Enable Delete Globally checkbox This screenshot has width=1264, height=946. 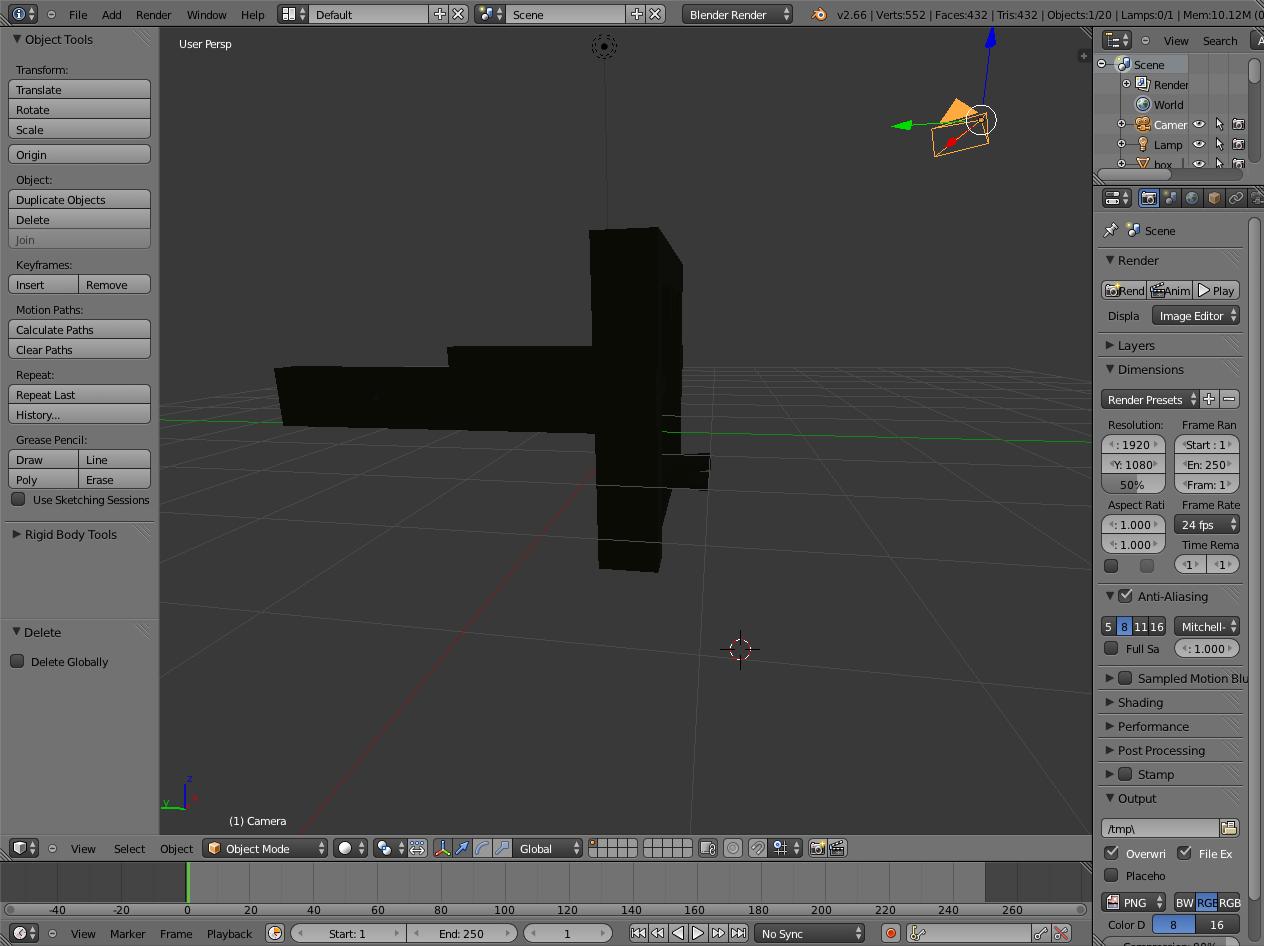click(17, 661)
